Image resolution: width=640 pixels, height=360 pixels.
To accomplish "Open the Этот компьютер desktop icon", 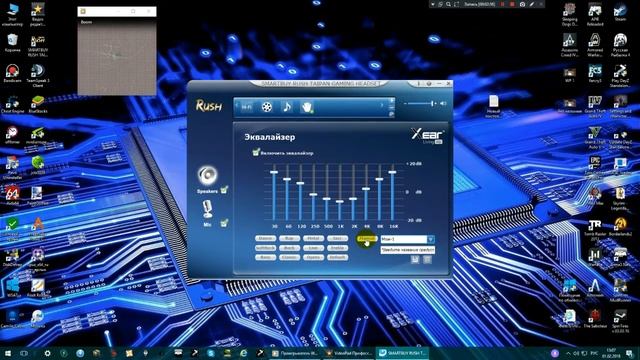I will tap(12, 15).
